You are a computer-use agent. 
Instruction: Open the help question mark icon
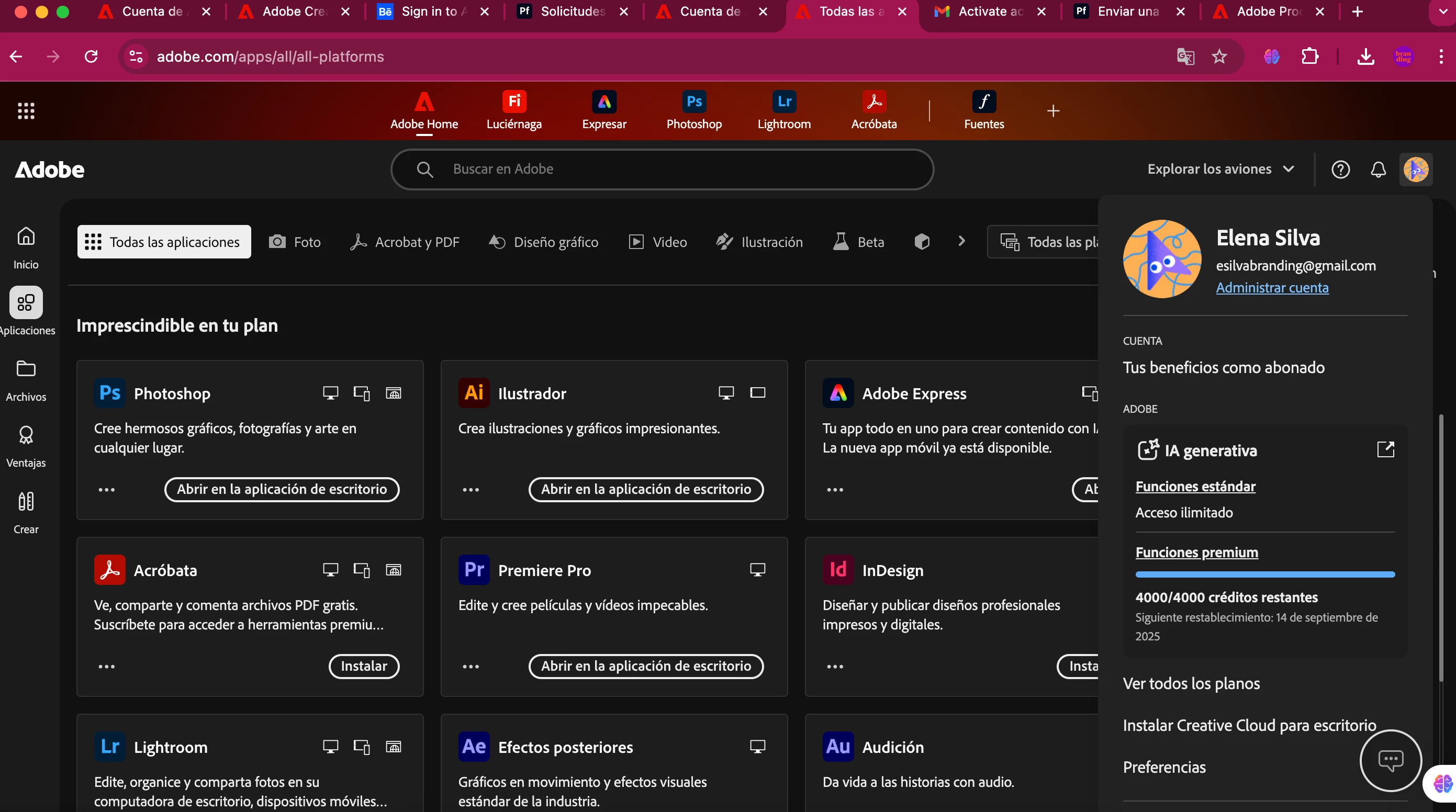click(1340, 170)
